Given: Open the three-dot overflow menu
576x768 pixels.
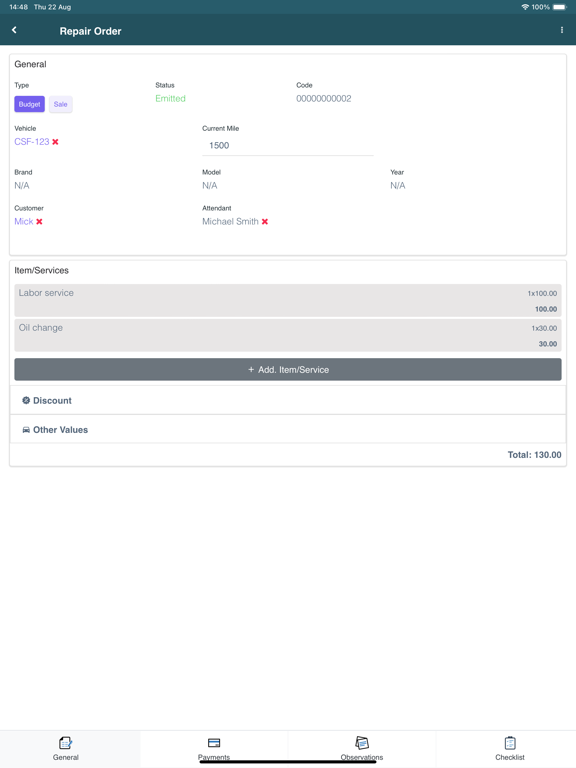Looking at the screenshot, I should [x=561, y=30].
